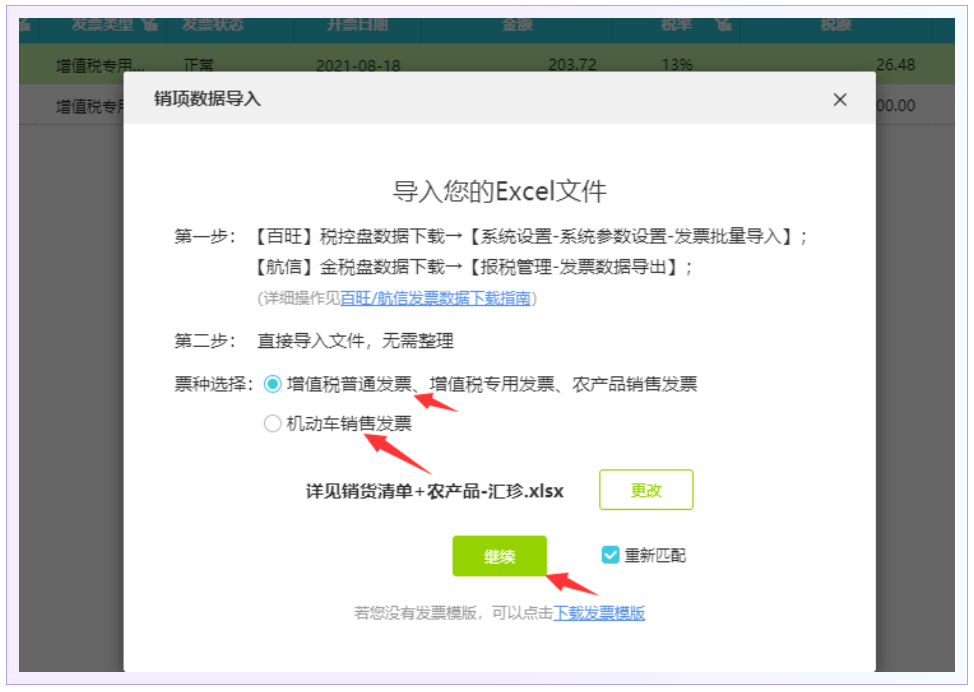Uncheck the 重新匹配 checkbox
The image size is (974, 692).
(x=611, y=555)
